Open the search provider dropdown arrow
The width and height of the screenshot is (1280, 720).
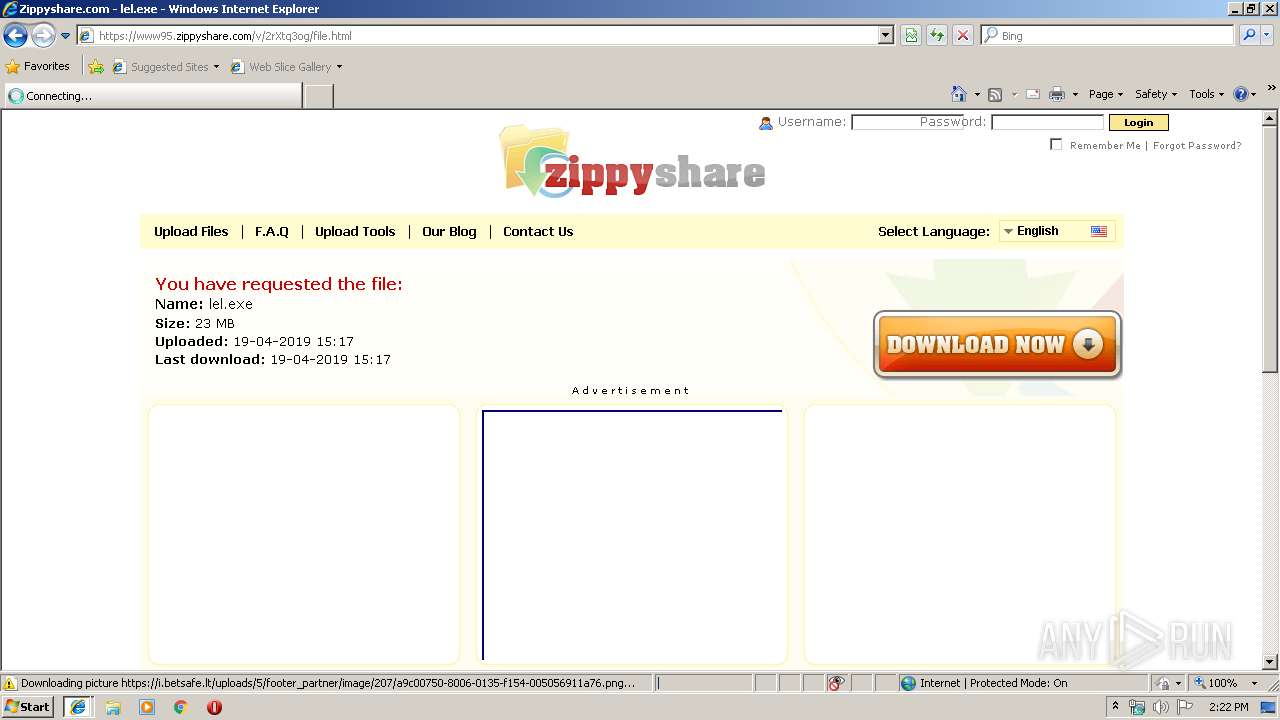[x=1266, y=36]
